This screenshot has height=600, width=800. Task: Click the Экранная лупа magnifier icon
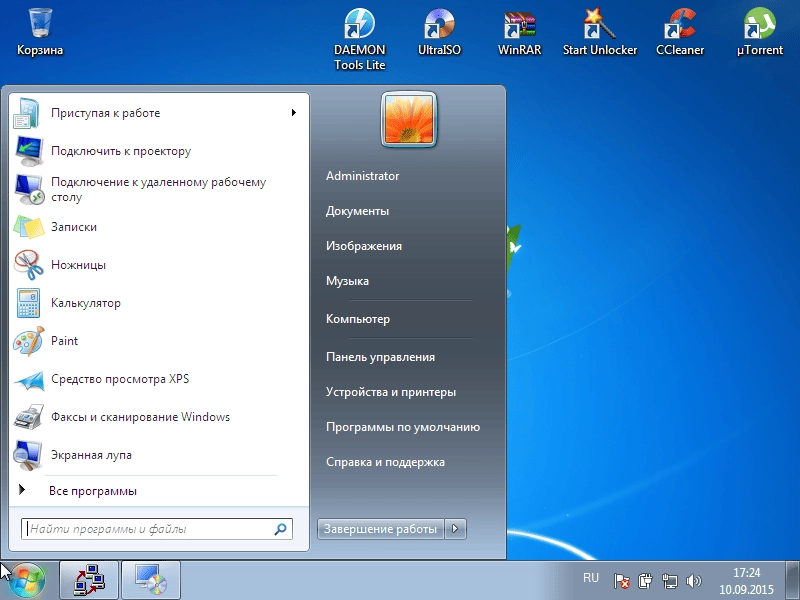click(28, 455)
